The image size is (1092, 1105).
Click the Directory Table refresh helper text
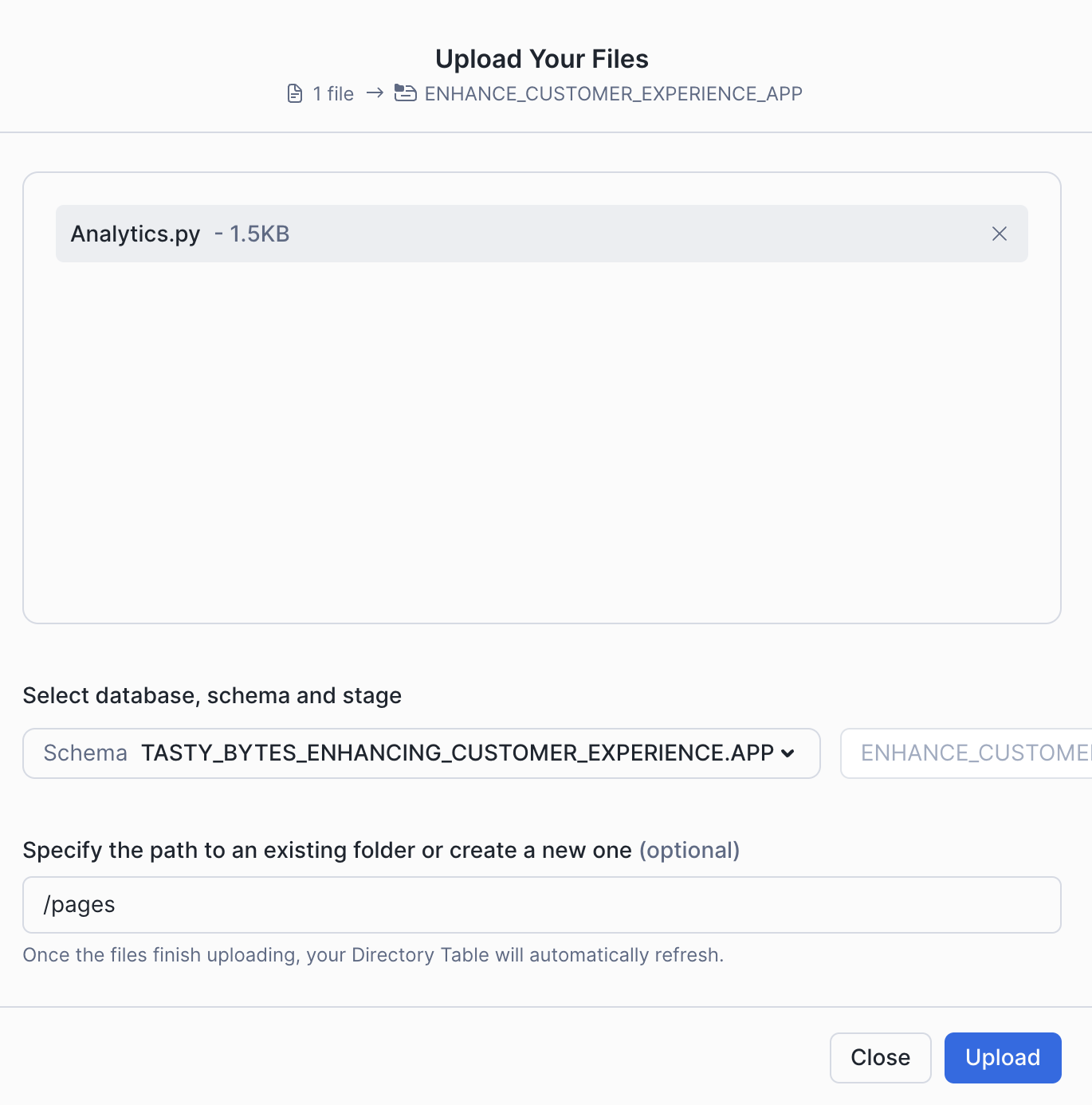coord(373,955)
